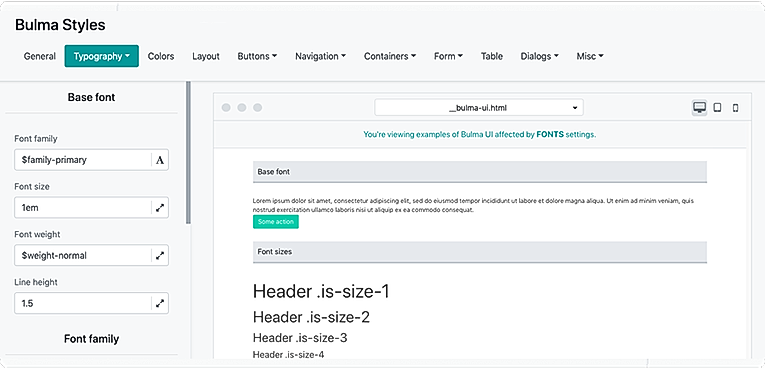Image resolution: width=765 pixels, height=368 pixels.
Task: Click expand icon next to Font size field
Action: pyautogui.click(x=160, y=207)
